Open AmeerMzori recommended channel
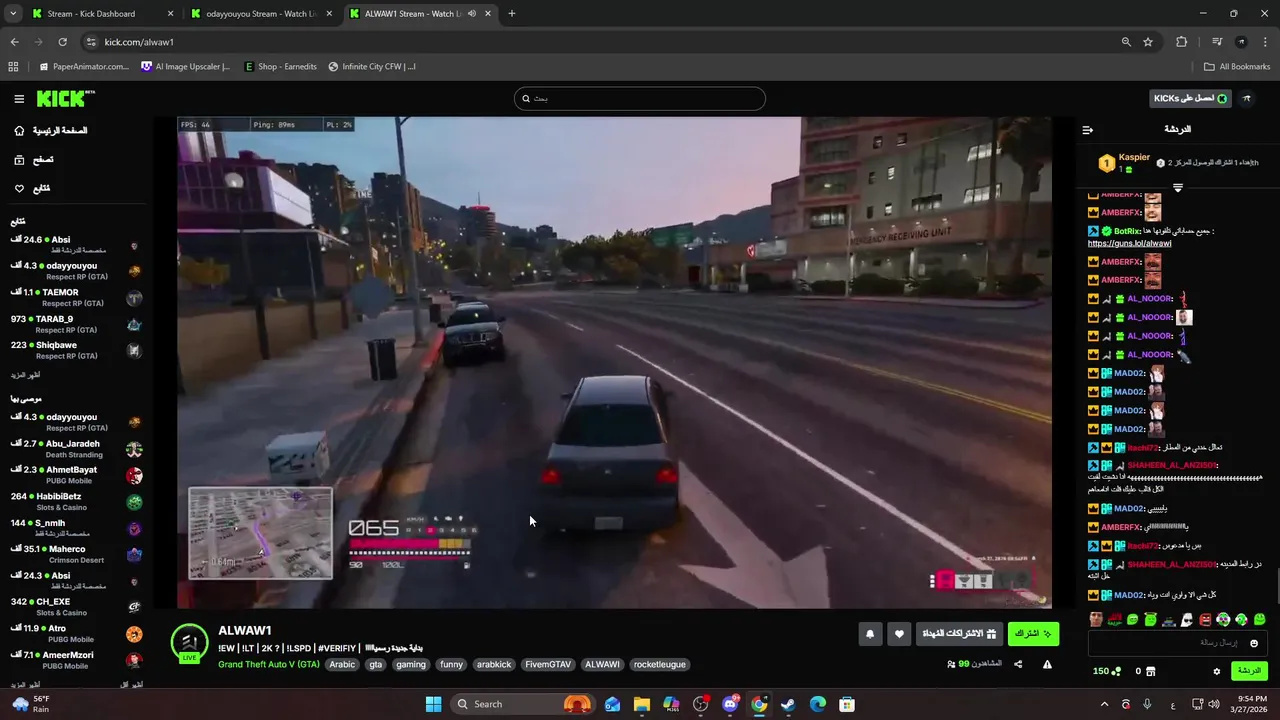 (x=76, y=660)
